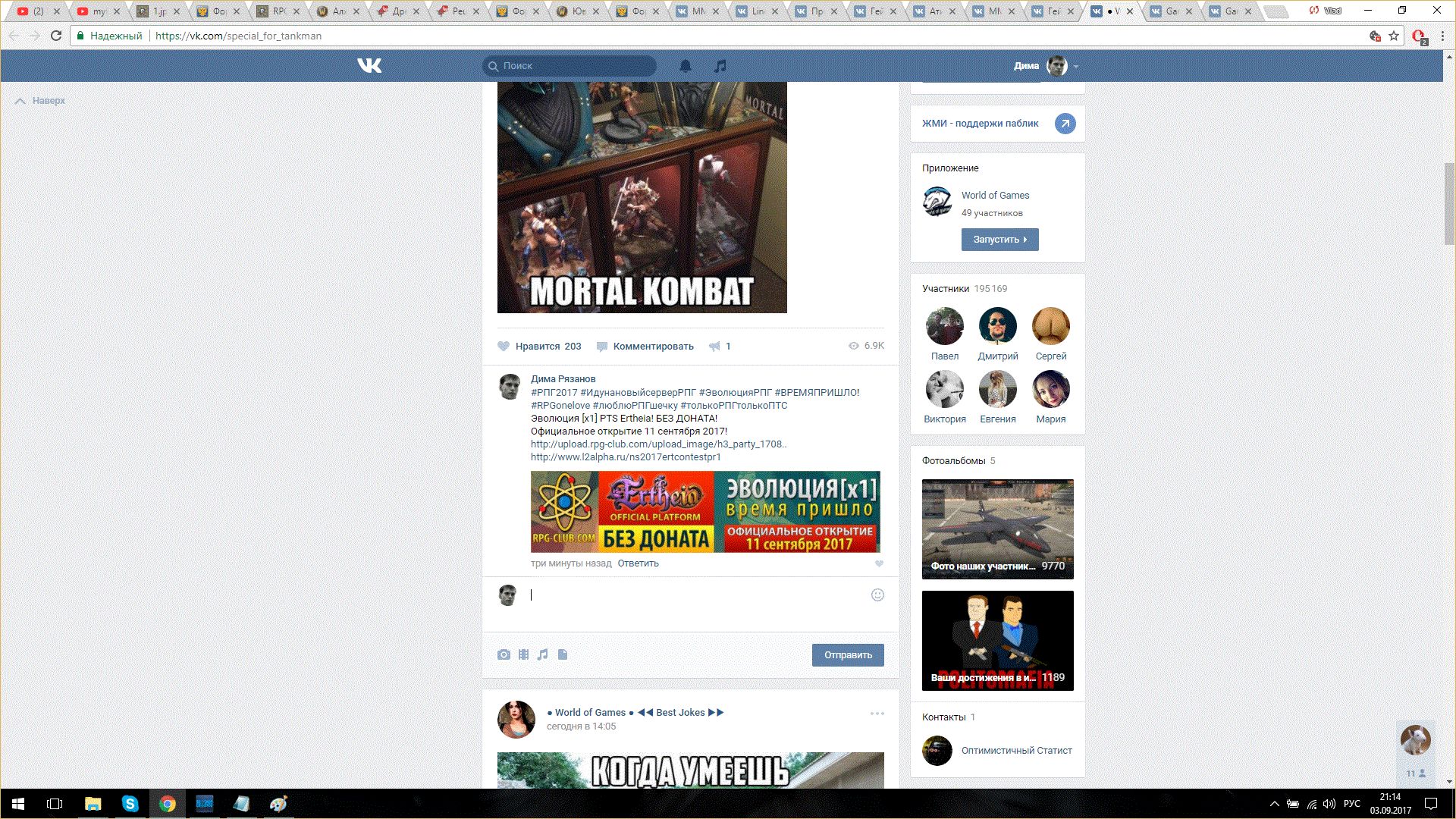
Task: Open post options three-dots menu
Action: pos(877,714)
